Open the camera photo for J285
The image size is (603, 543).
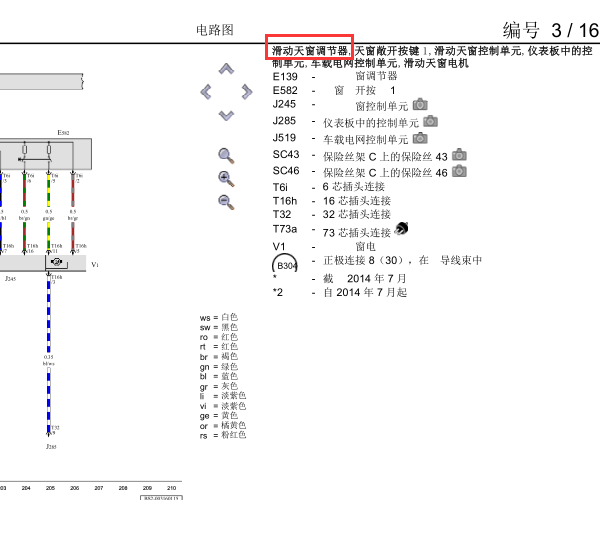click(430, 122)
